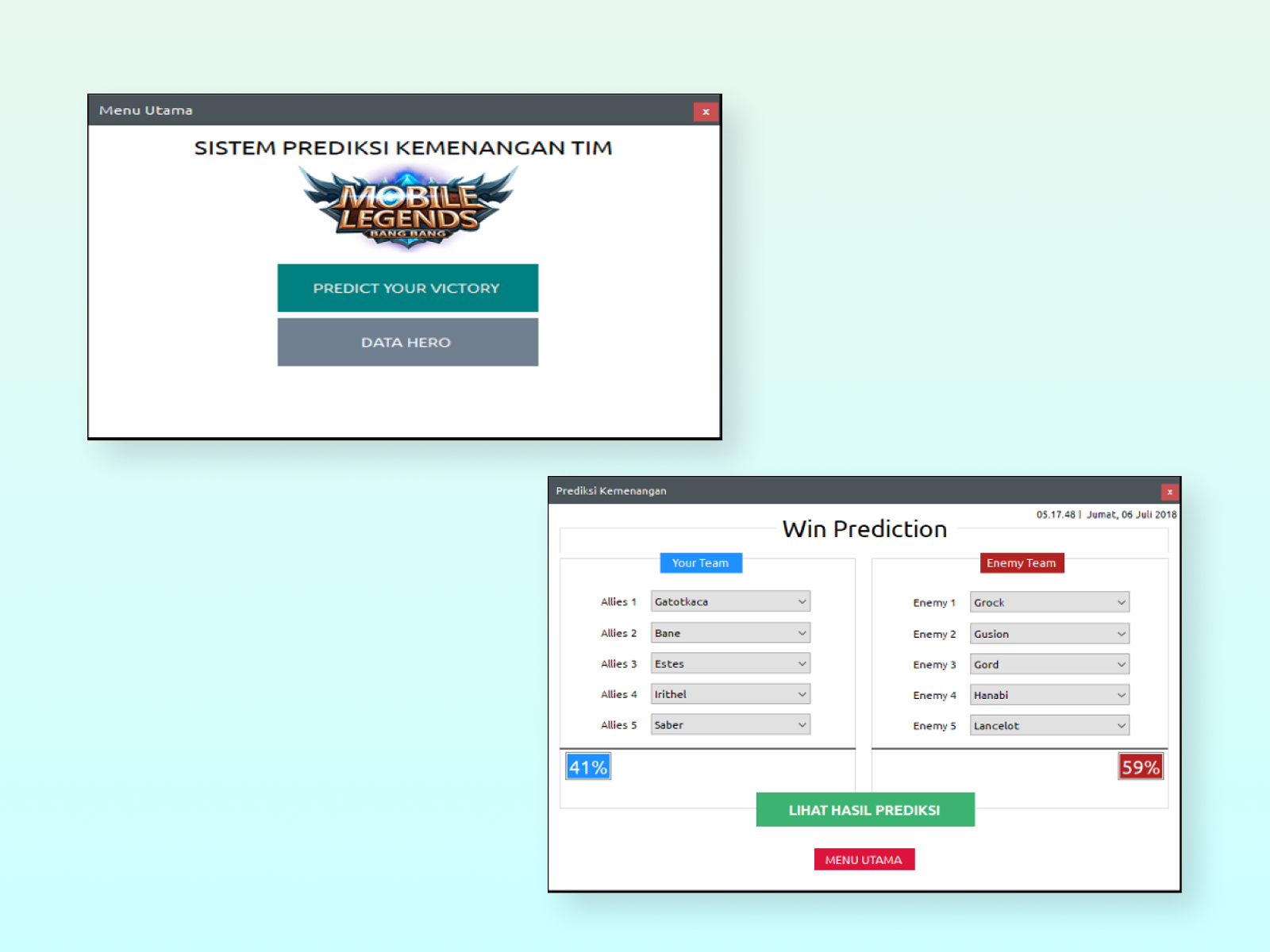Select the blue Your Team label
Viewport: 1270px width, 952px height.
tap(700, 563)
